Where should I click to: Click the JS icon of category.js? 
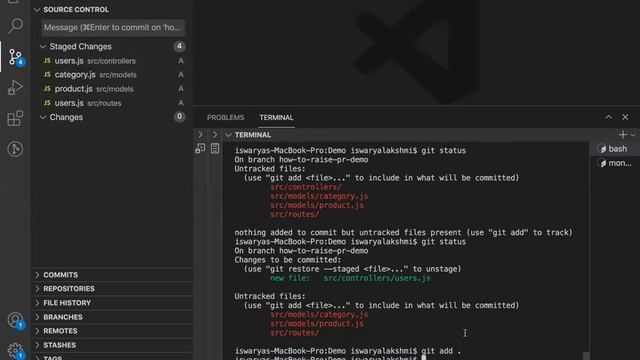coord(47,75)
